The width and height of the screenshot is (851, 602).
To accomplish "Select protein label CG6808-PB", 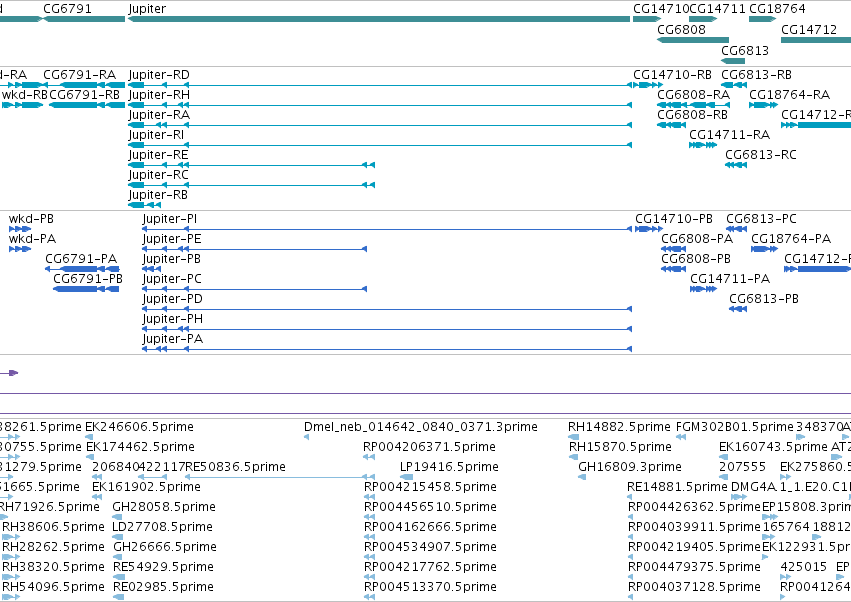I will (696, 258).
